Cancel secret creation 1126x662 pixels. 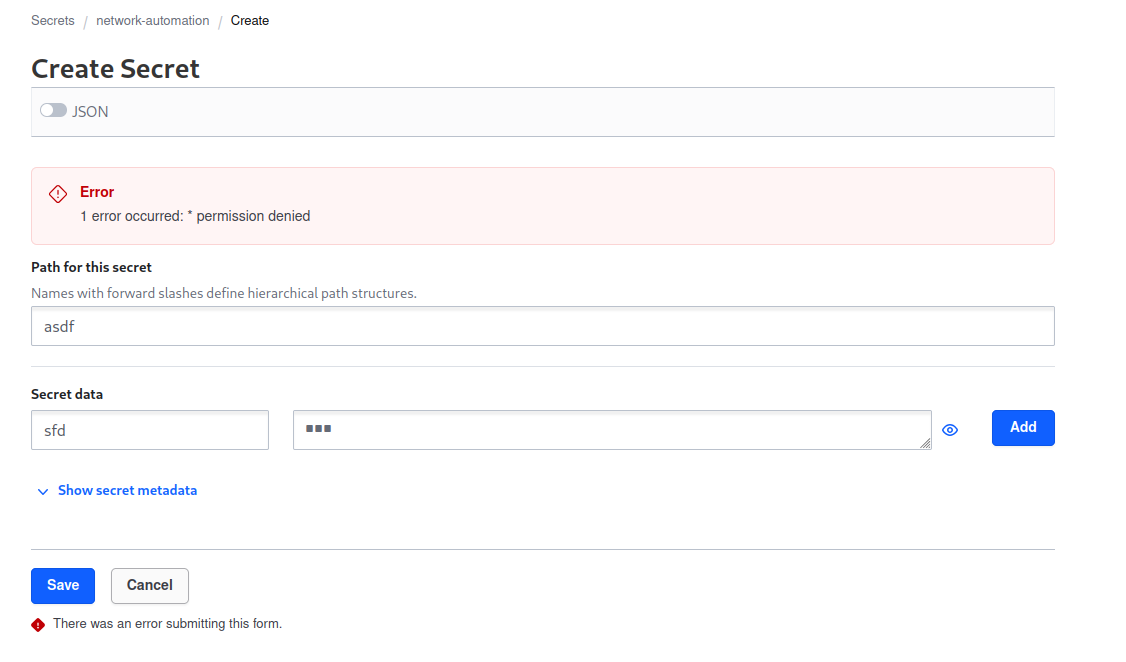[x=149, y=585]
